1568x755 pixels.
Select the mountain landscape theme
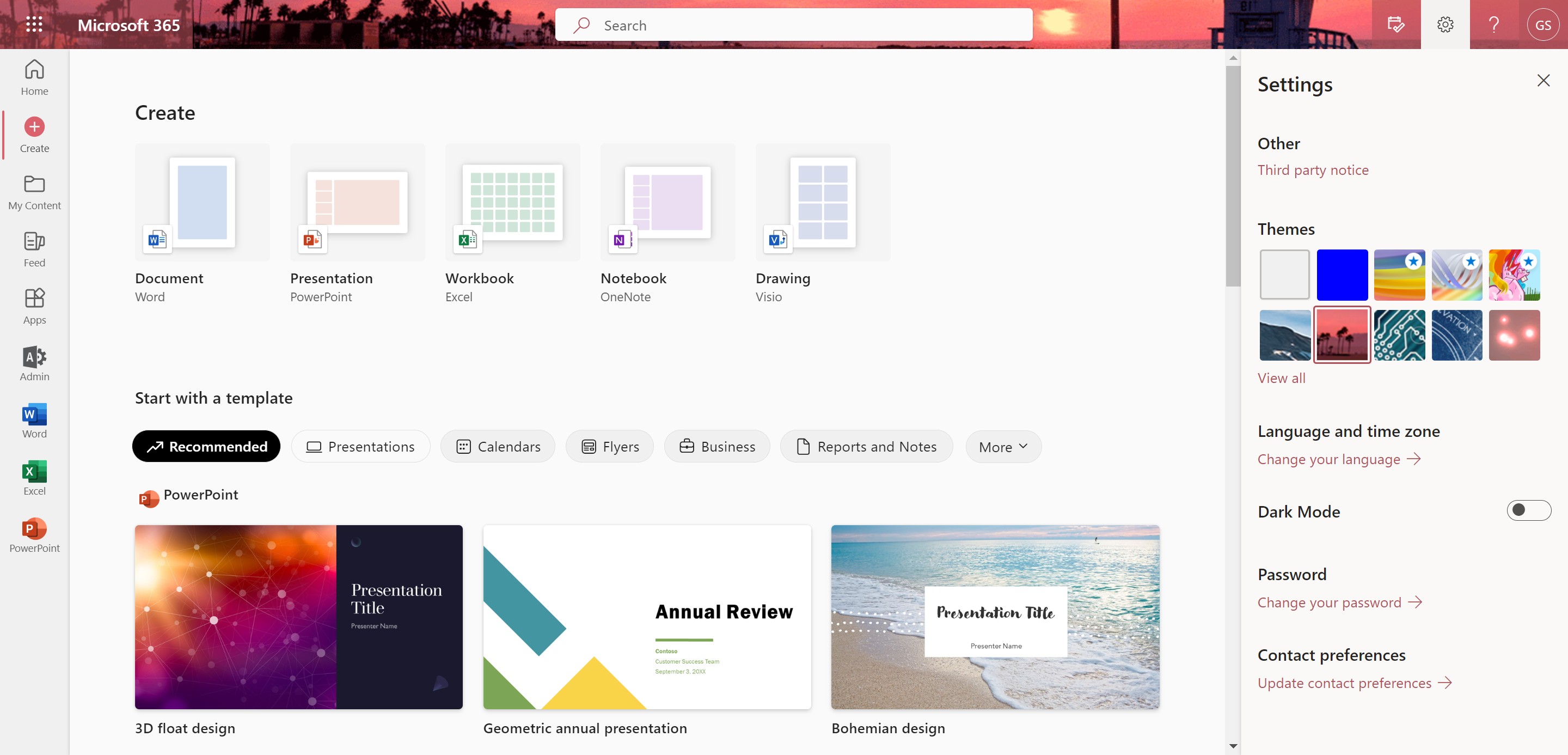tap(1285, 335)
